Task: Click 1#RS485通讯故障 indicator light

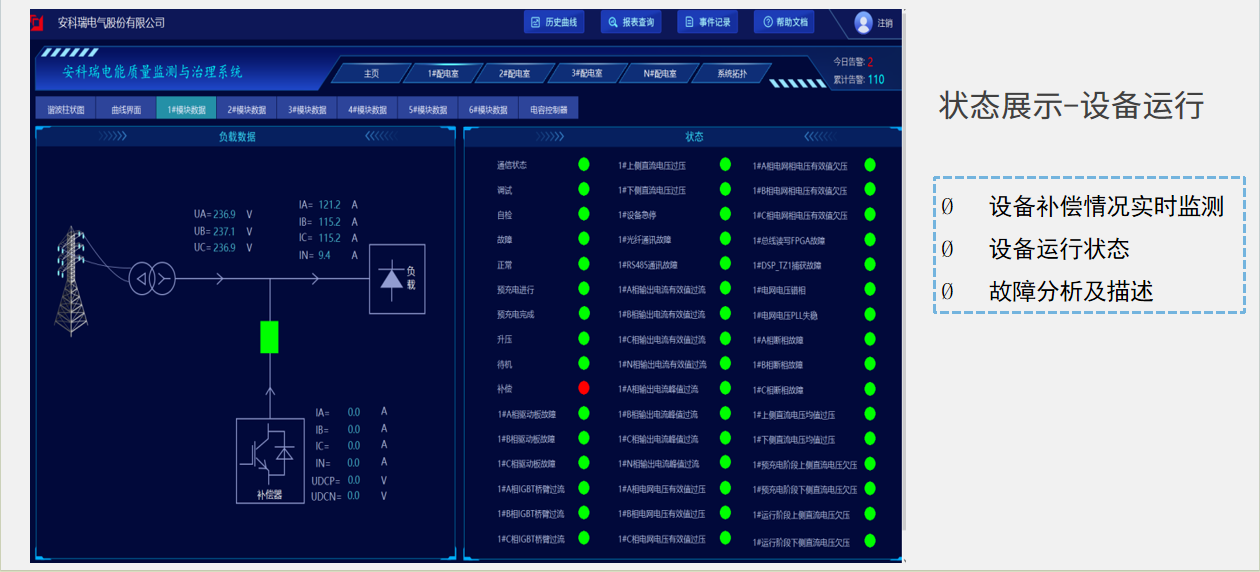Action: 726,264
